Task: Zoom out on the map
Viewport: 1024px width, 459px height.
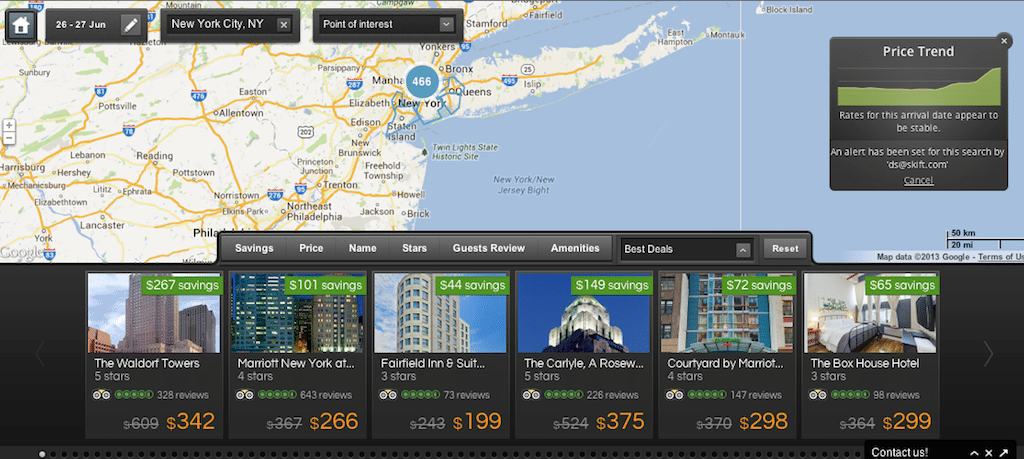Action: 9,138
